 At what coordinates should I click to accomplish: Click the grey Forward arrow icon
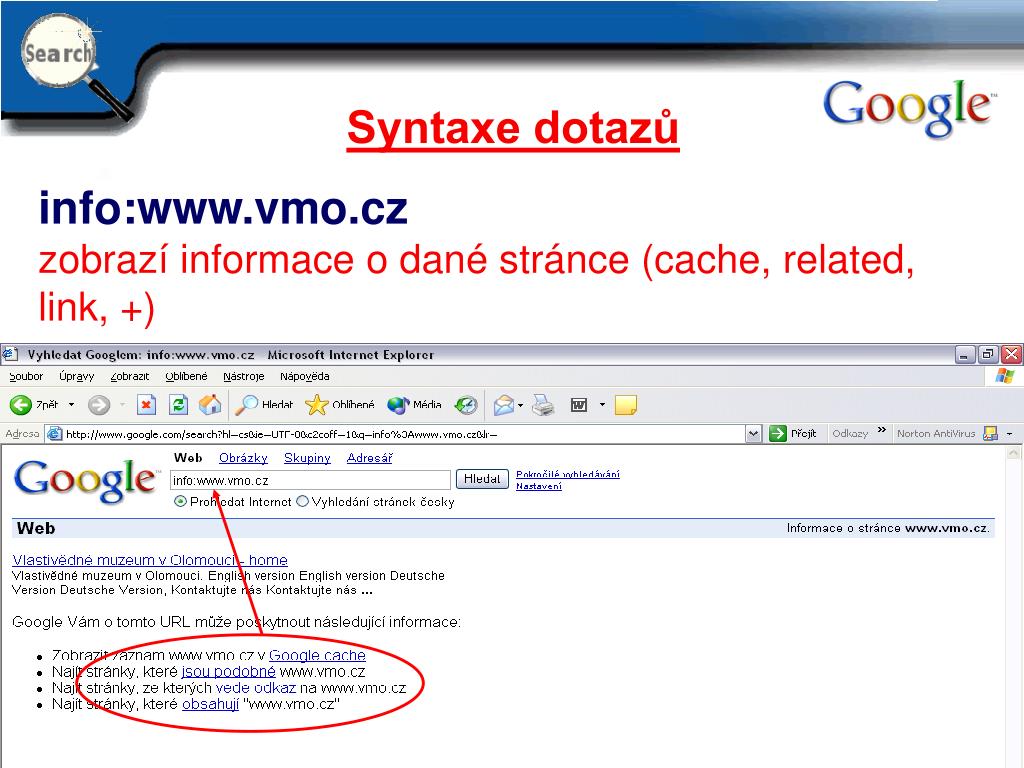99,405
